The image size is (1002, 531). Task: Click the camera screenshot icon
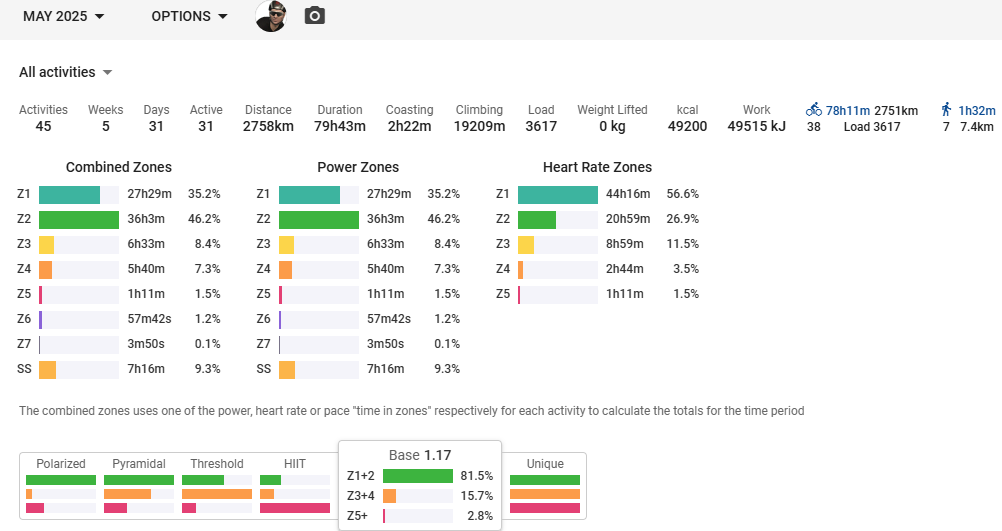pyautogui.click(x=315, y=16)
